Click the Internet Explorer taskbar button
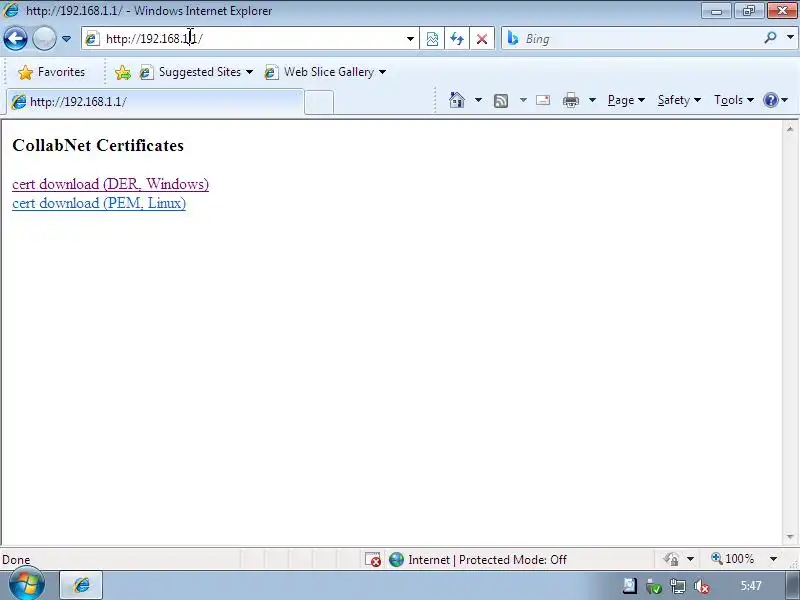Viewport: 800px width, 600px height. (x=81, y=585)
